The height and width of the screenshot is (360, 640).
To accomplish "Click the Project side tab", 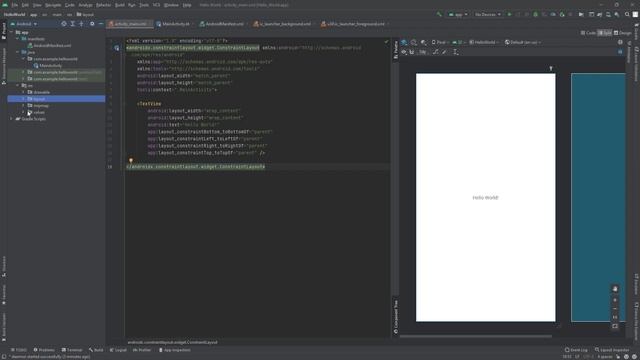I will click(4, 31).
